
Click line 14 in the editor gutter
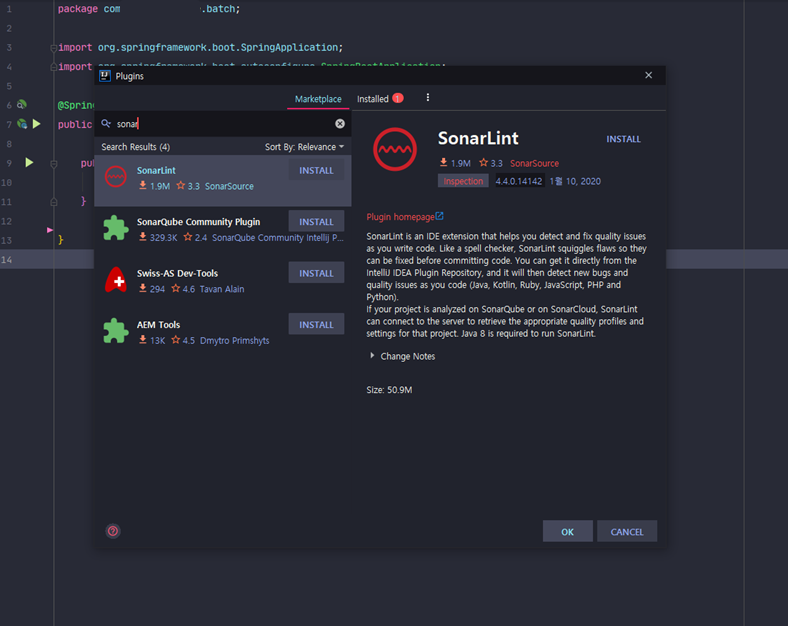click(x=7, y=259)
